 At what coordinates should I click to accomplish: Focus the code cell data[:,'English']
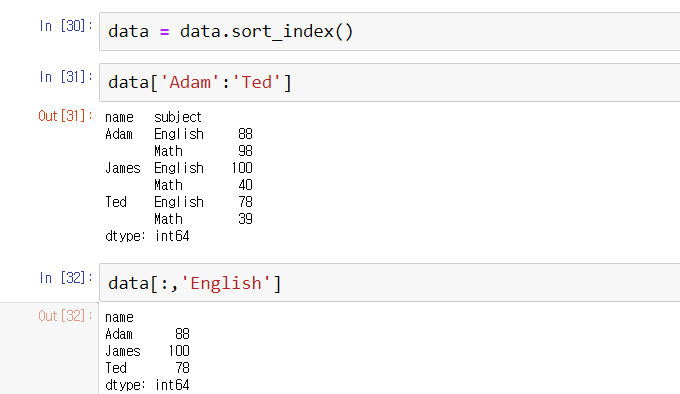pos(389,283)
